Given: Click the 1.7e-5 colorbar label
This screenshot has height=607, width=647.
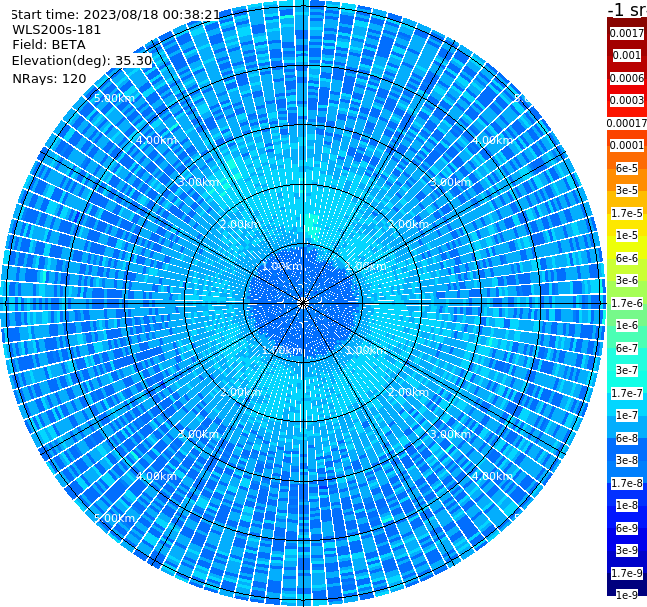Looking at the screenshot, I should point(627,213).
